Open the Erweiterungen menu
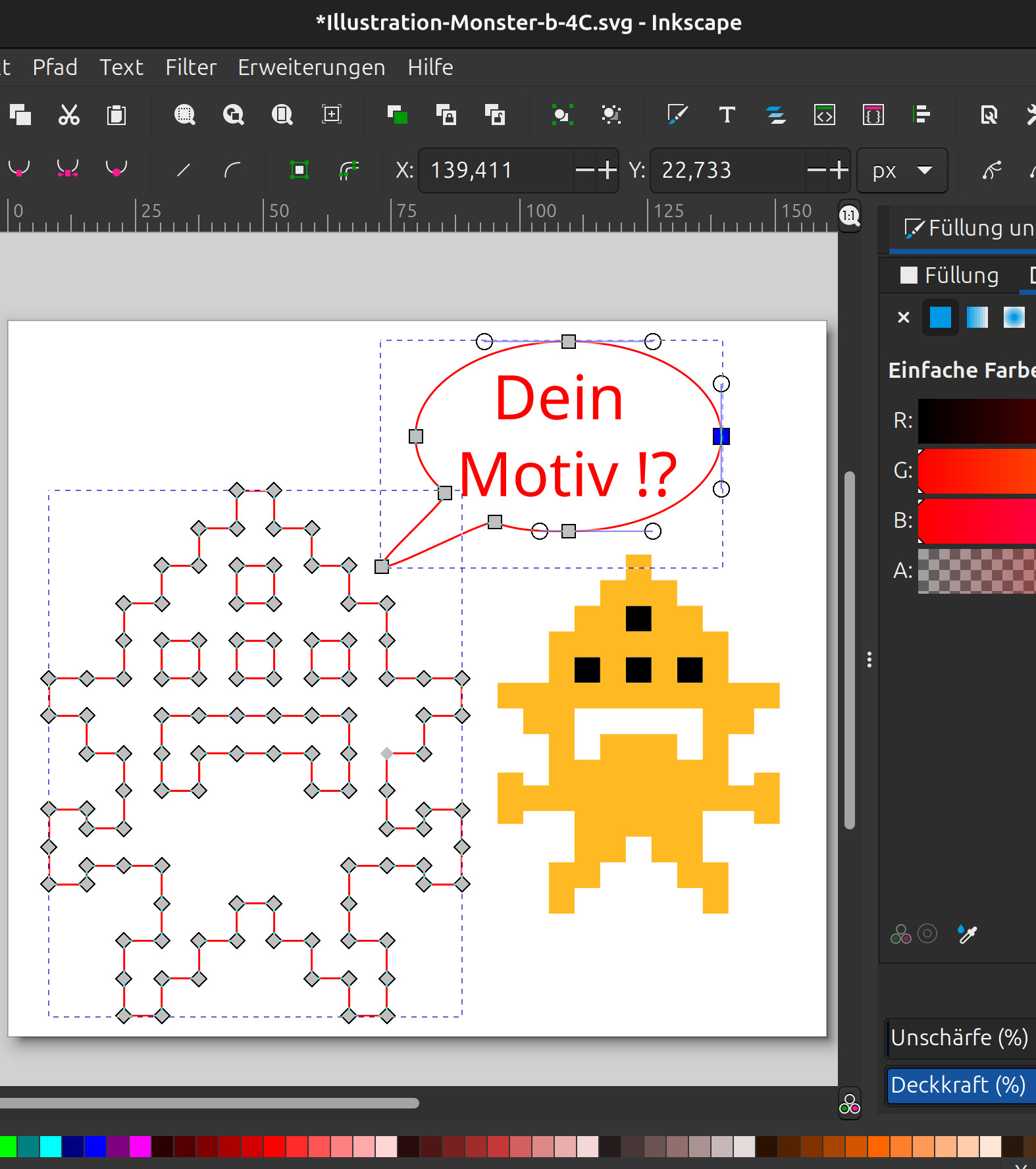1036x1169 pixels. click(x=311, y=67)
